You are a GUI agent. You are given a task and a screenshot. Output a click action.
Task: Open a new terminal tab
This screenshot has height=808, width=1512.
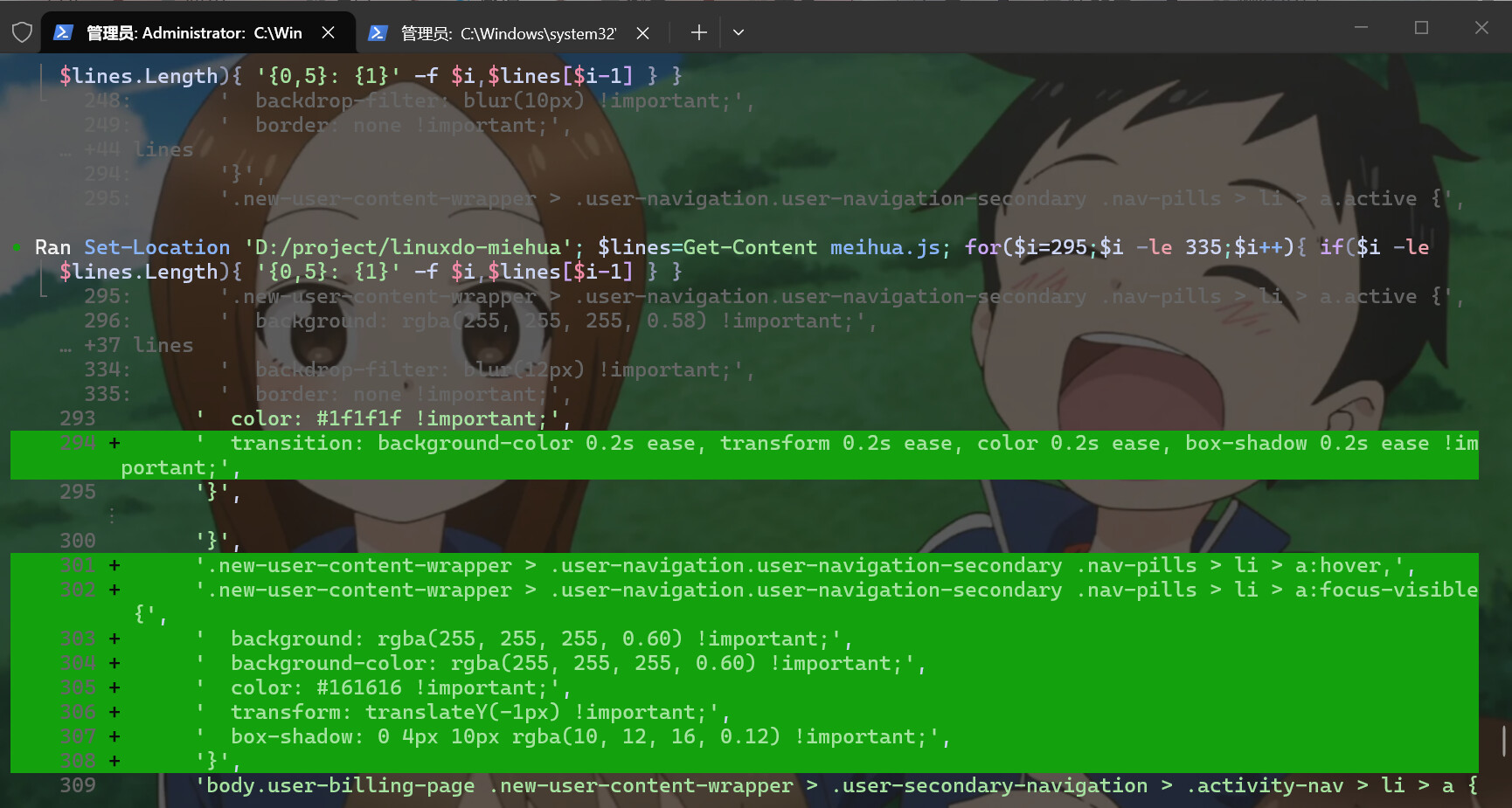point(698,33)
